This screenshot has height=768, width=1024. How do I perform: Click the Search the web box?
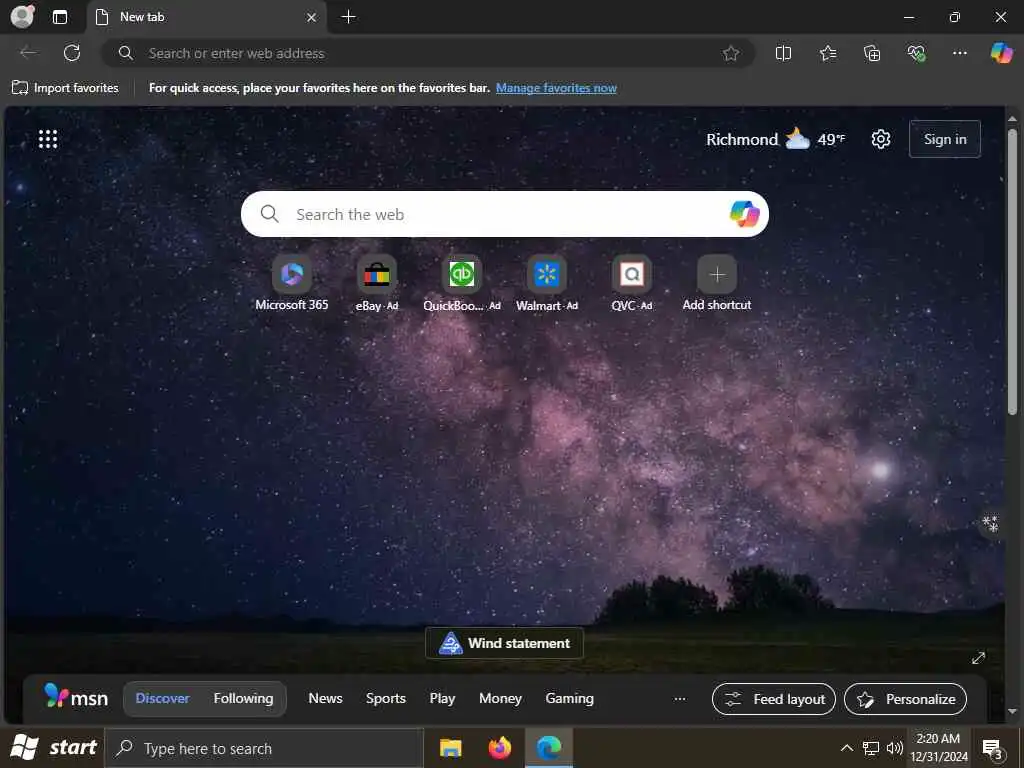pyautogui.click(x=504, y=214)
